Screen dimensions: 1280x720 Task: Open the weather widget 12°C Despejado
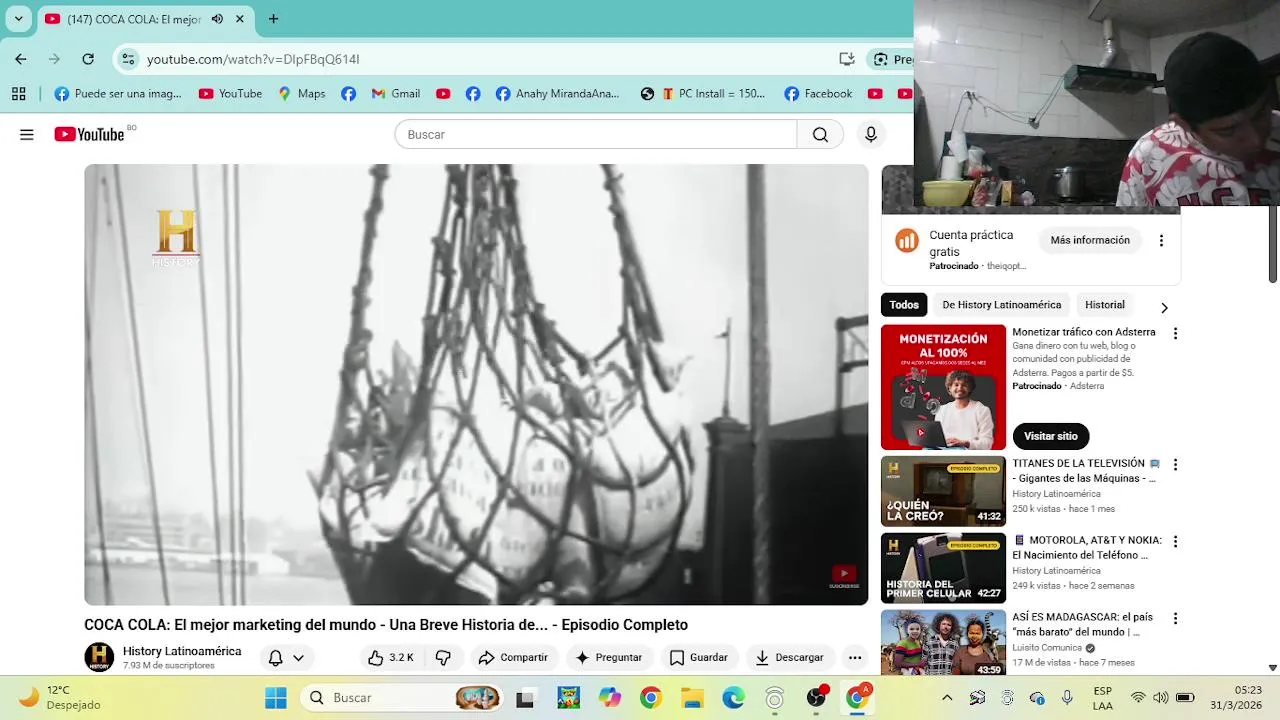[x=60, y=697]
